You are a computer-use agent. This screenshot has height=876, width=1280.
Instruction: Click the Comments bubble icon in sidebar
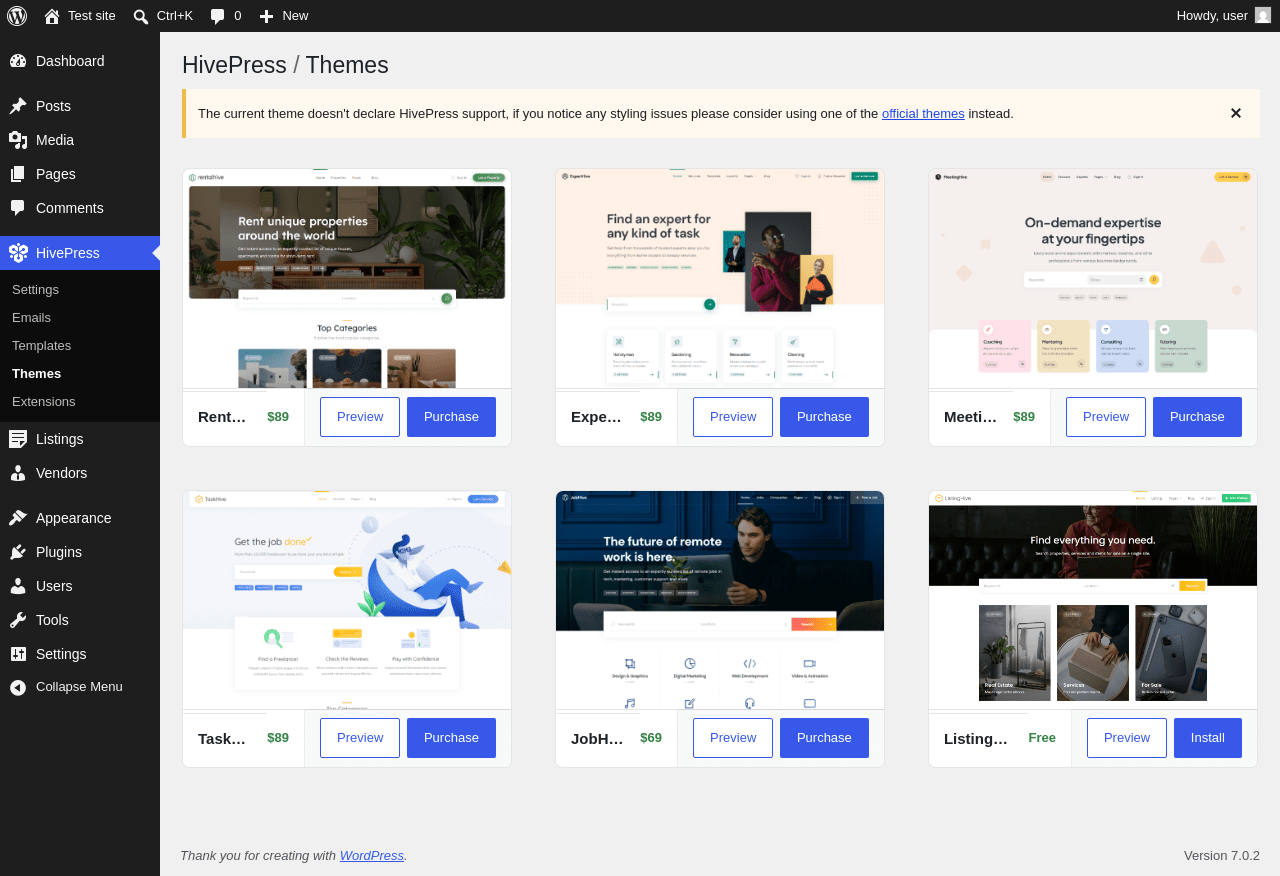click(18, 208)
